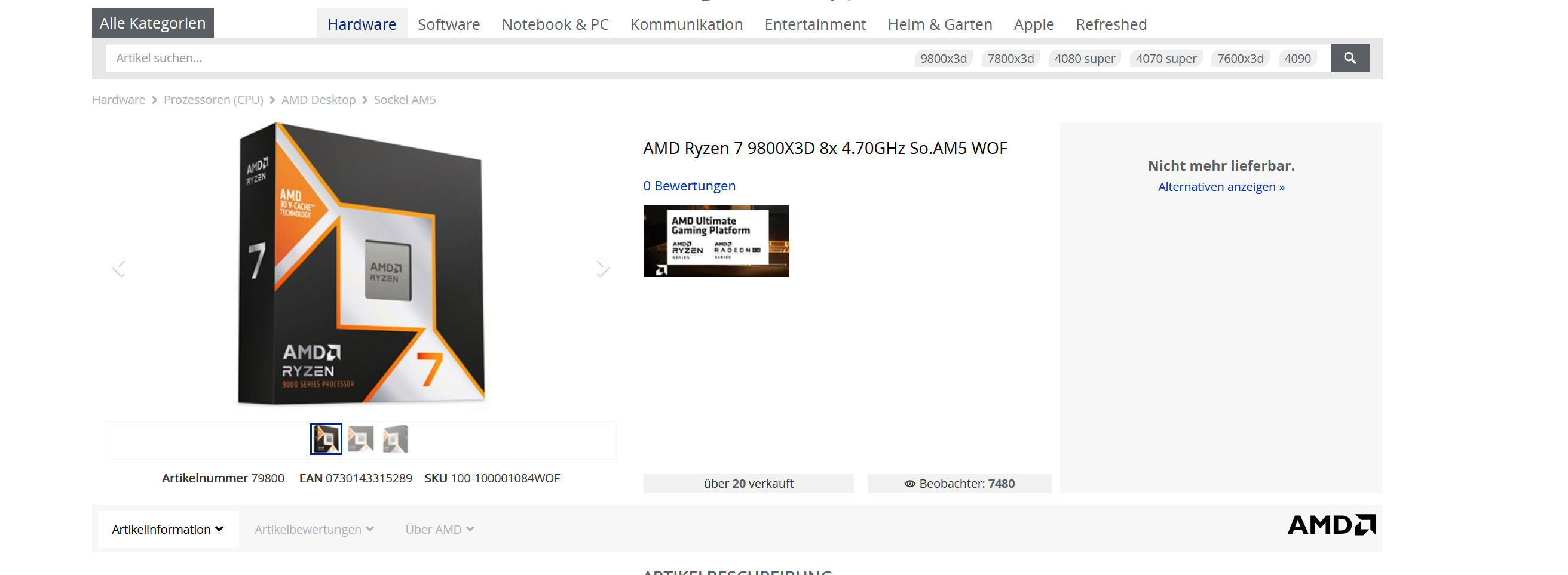Click the EAN 0730143315289 text
Viewport: 1568px width, 575px height.
coord(356,478)
